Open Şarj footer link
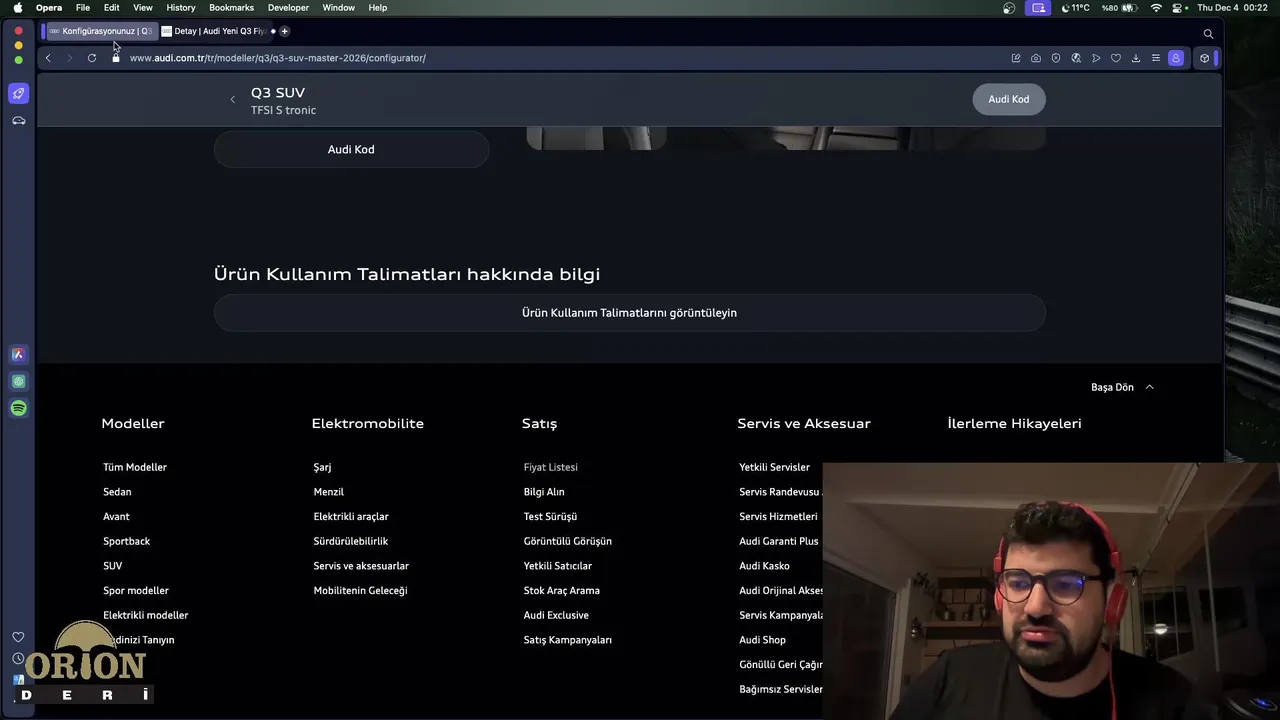This screenshot has height=720, width=1280. [322, 467]
